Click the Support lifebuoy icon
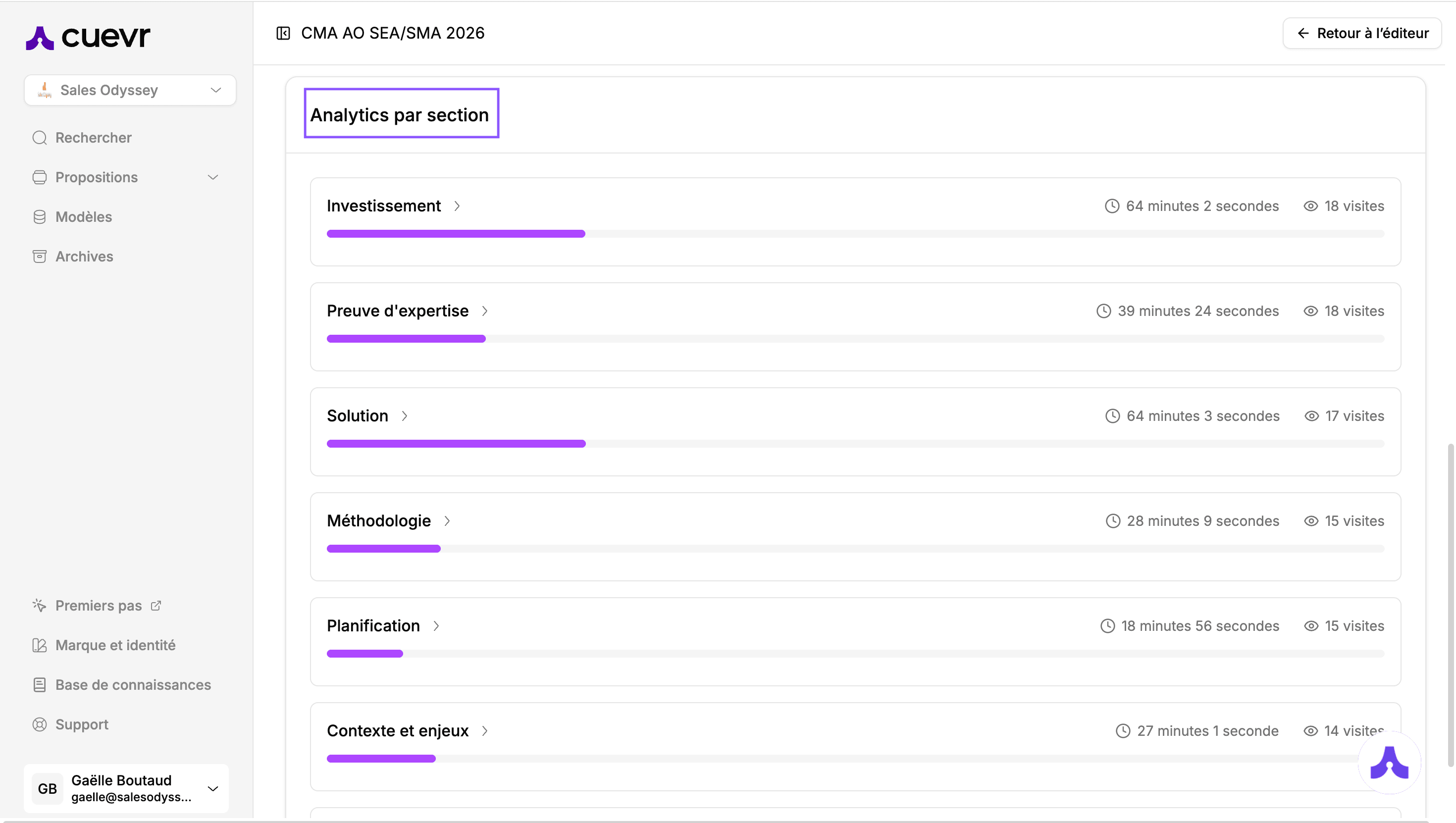Screen dimensions: 1456x823 coord(40,724)
